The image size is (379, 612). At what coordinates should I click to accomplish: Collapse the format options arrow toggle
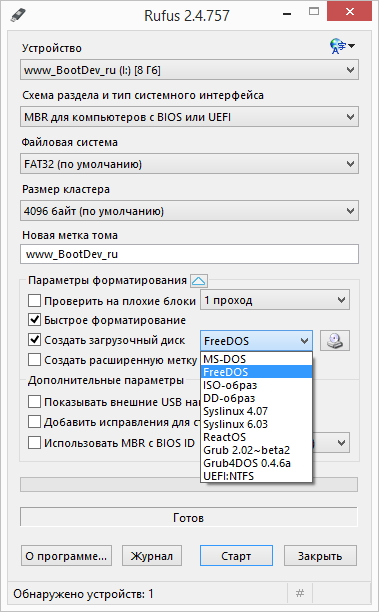(x=199, y=281)
